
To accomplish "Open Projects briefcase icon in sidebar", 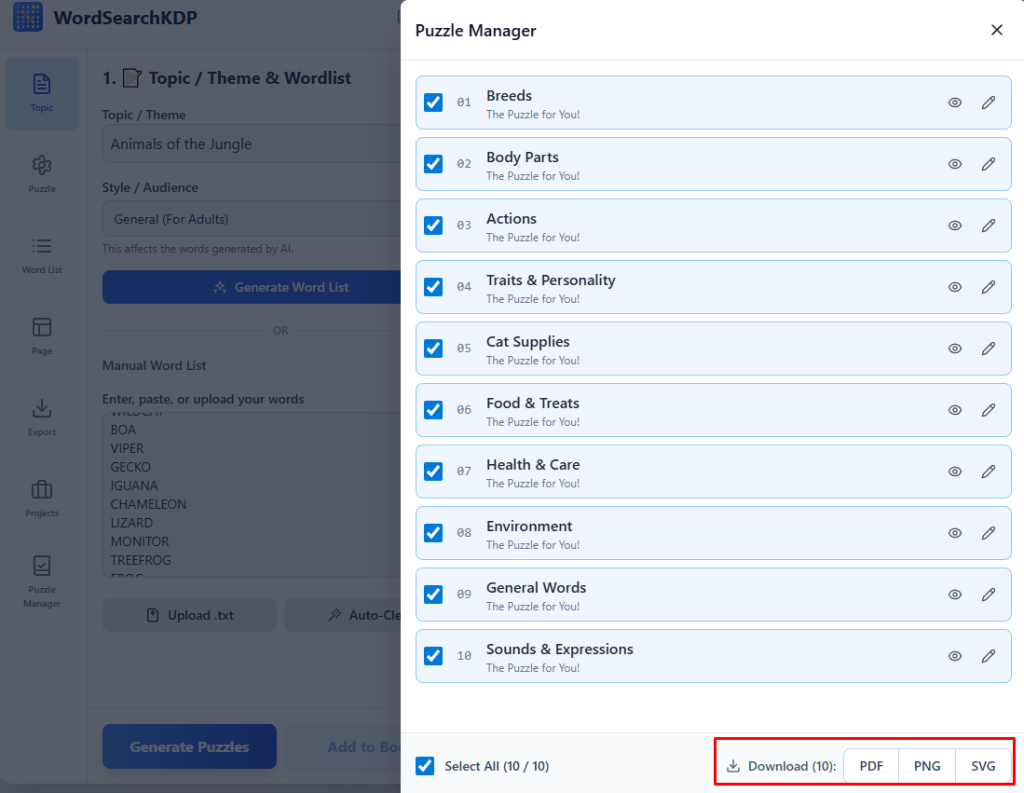I will (42, 497).
